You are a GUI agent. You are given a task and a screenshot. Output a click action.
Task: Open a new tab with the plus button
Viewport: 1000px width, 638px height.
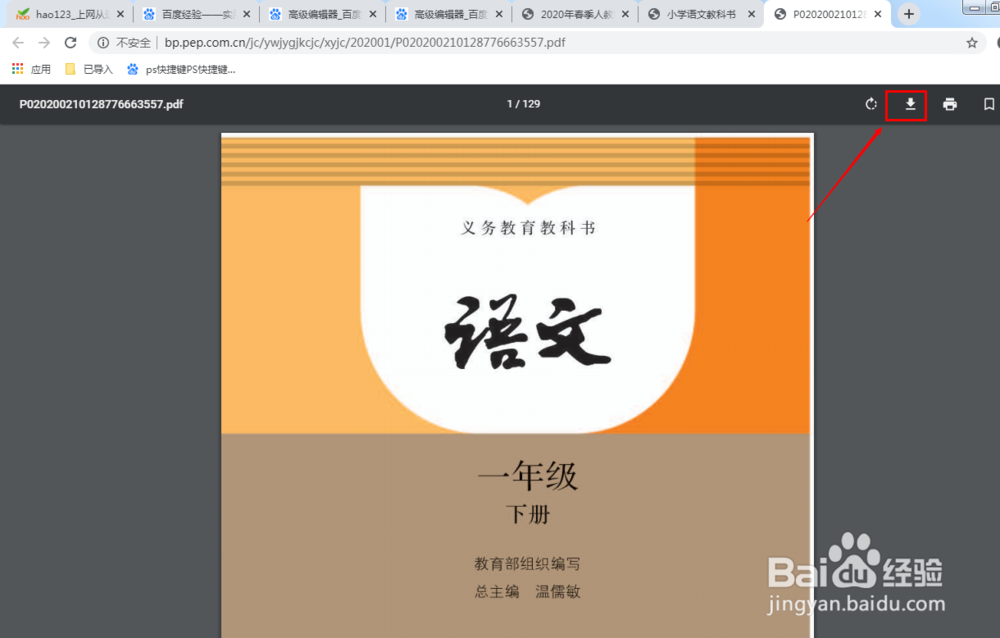pos(908,13)
